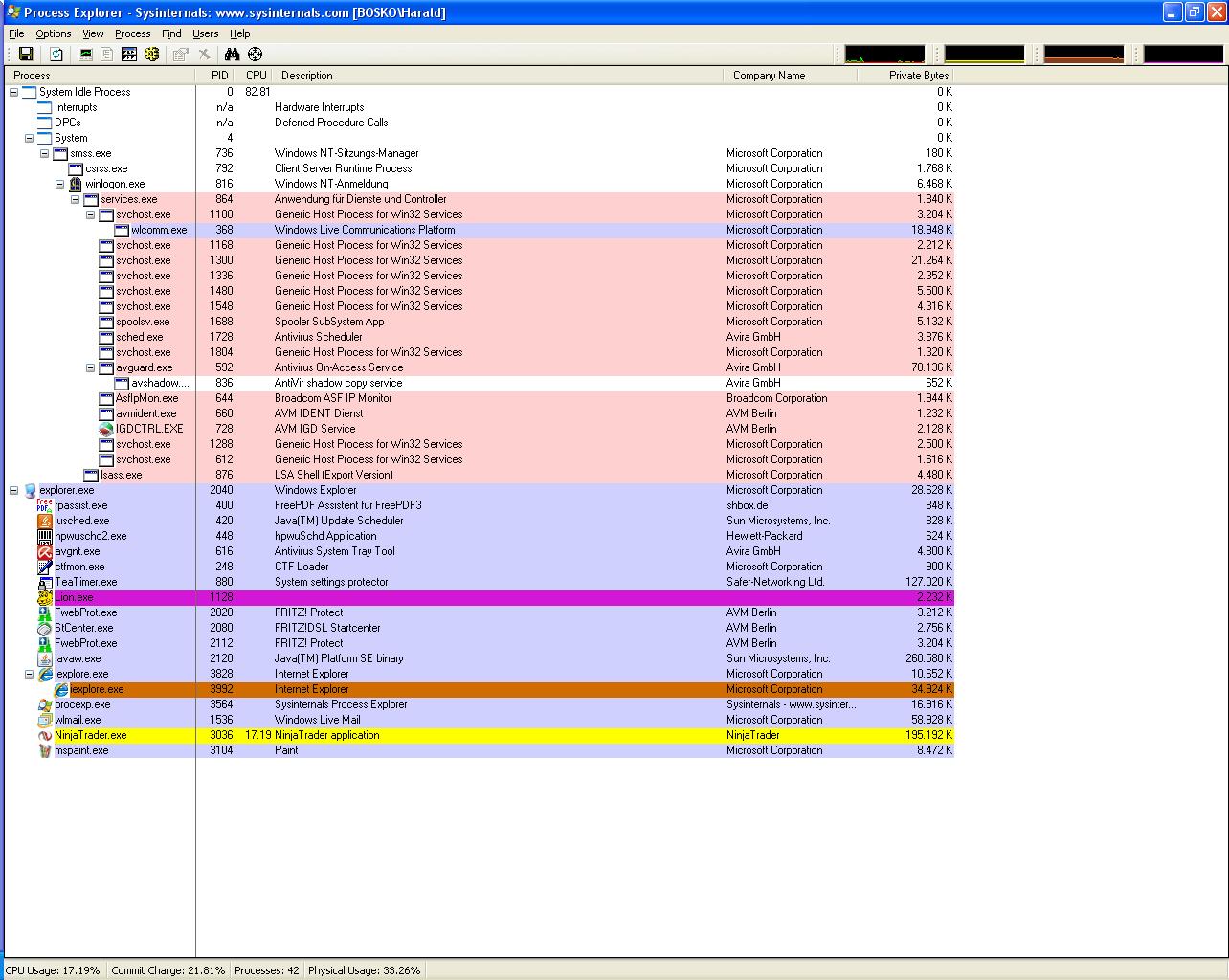Click the FreePDF icon beside fpassist.exe

(x=44, y=505)
